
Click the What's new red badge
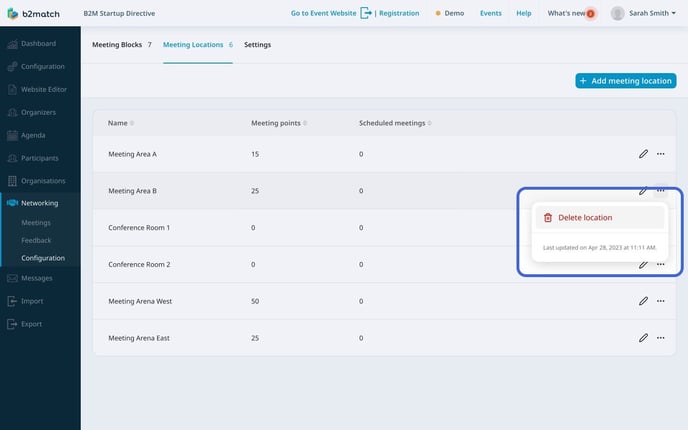pos(591,14)
